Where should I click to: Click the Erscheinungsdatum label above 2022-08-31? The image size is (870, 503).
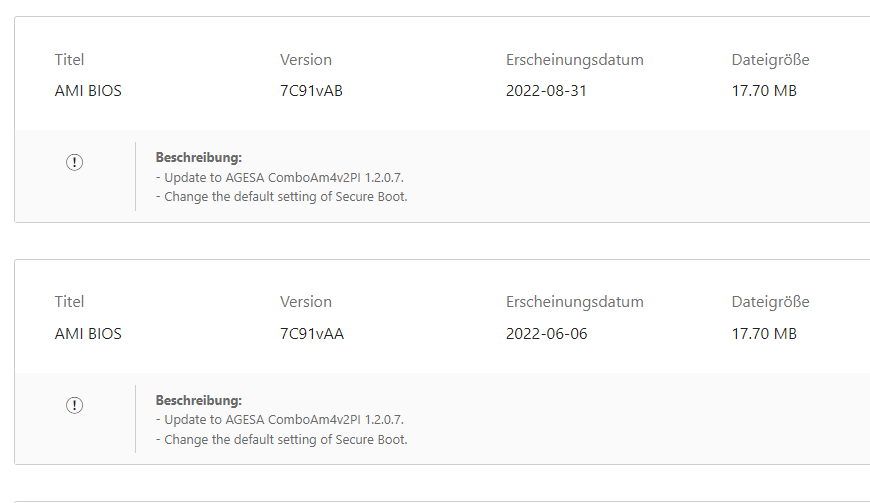click(574, 60)
